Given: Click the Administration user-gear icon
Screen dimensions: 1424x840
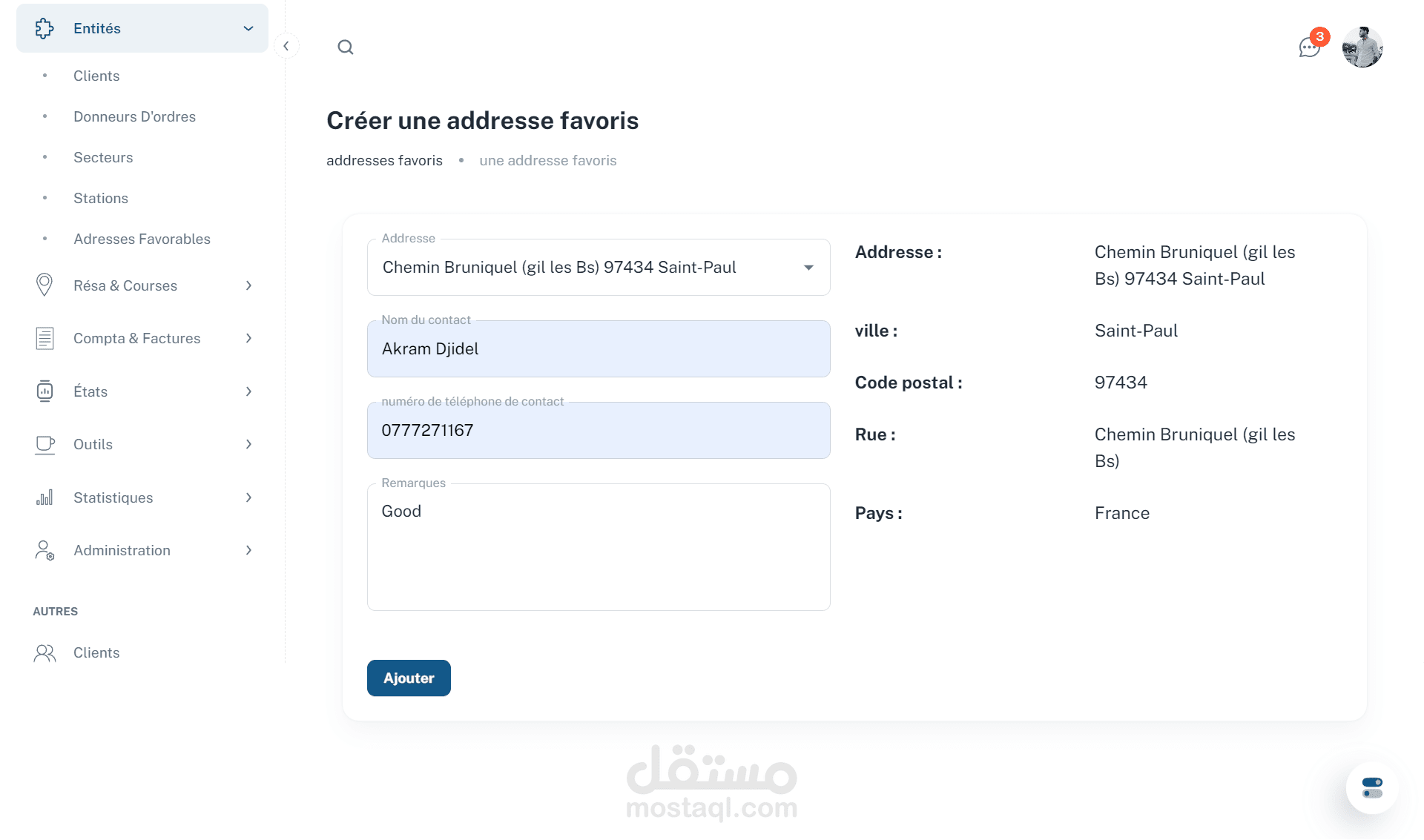Looking at the screenshot, I should point(44,550).
